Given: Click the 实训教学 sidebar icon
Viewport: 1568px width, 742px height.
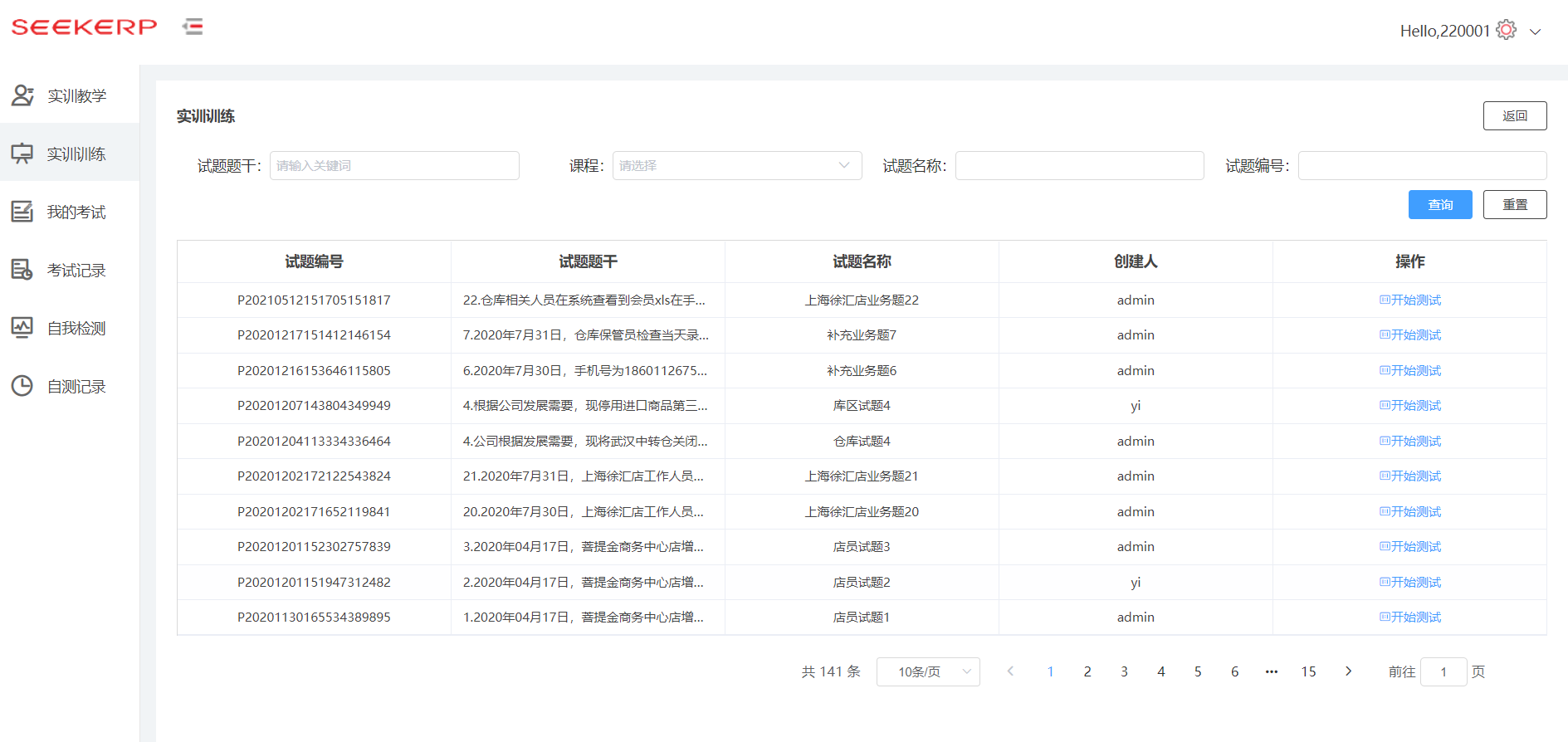Looking at the screenshot, I should (x=22, y=95).
